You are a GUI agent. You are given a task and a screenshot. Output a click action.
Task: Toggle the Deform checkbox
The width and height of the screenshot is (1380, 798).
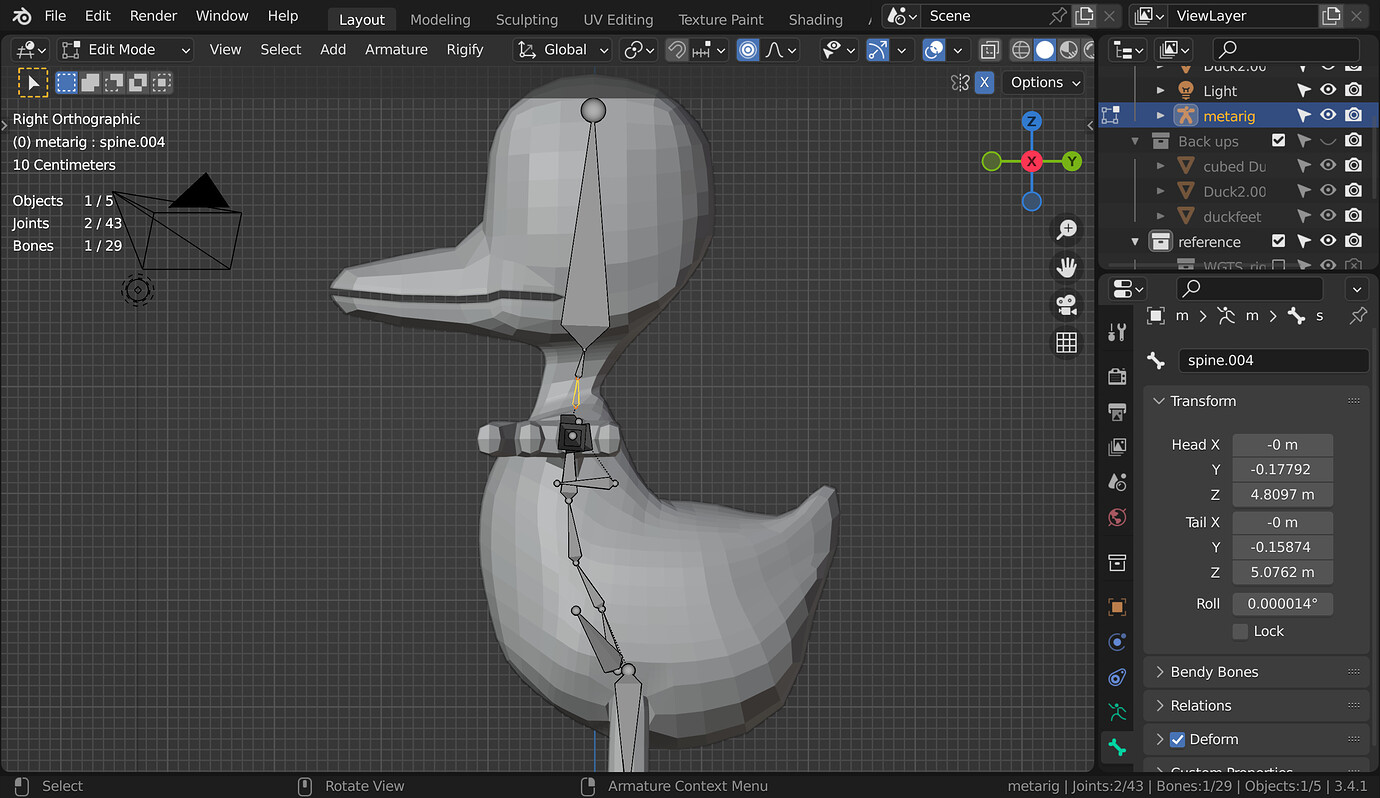(1177, 740)
